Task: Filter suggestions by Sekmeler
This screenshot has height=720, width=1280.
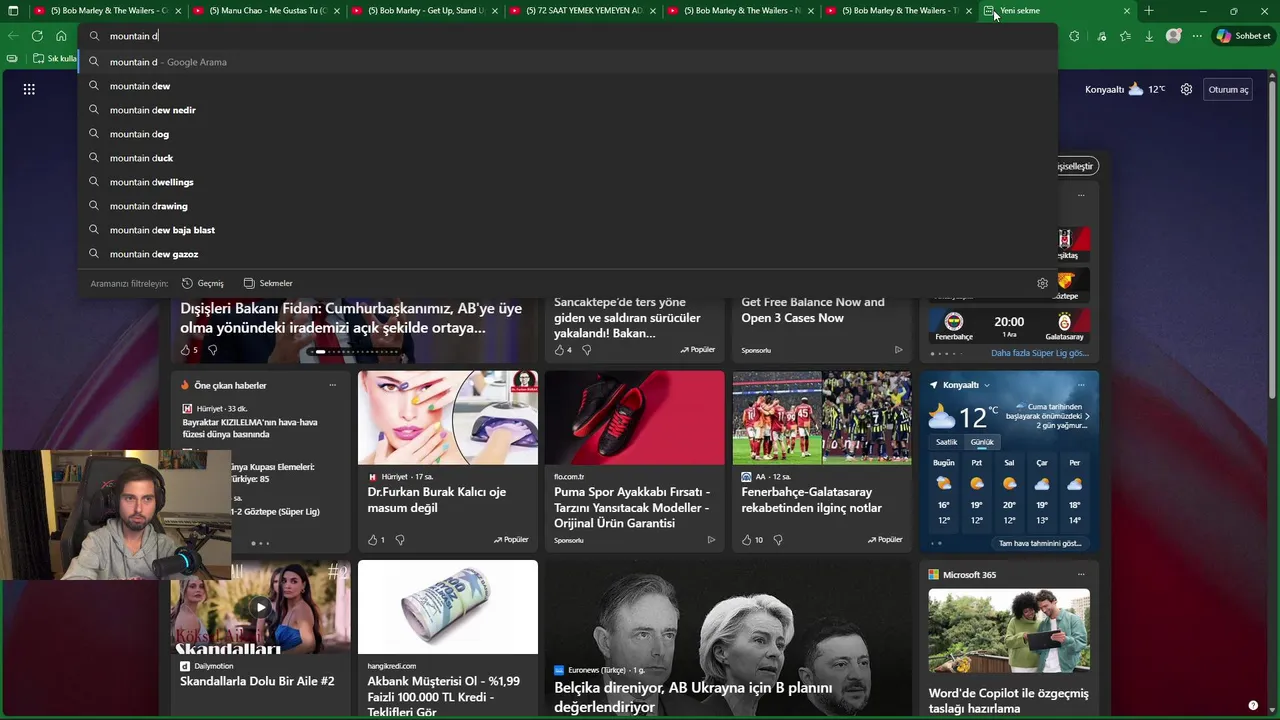Action: 268,283
